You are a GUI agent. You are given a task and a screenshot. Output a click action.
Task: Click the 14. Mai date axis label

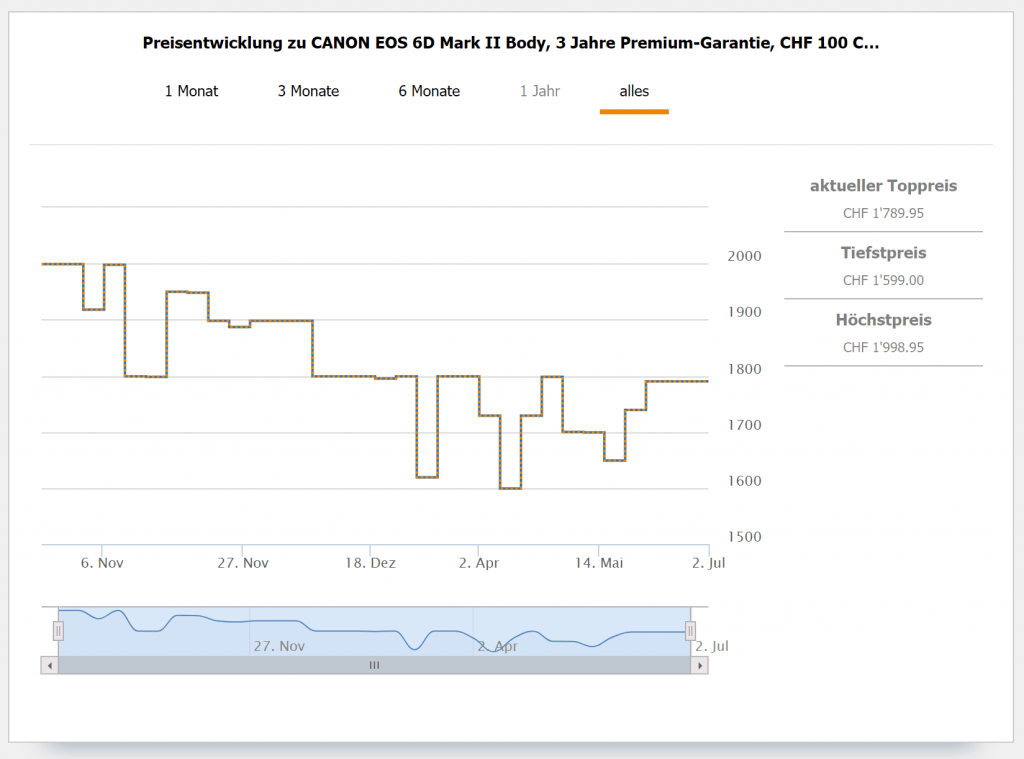click(x=599, y=563)
